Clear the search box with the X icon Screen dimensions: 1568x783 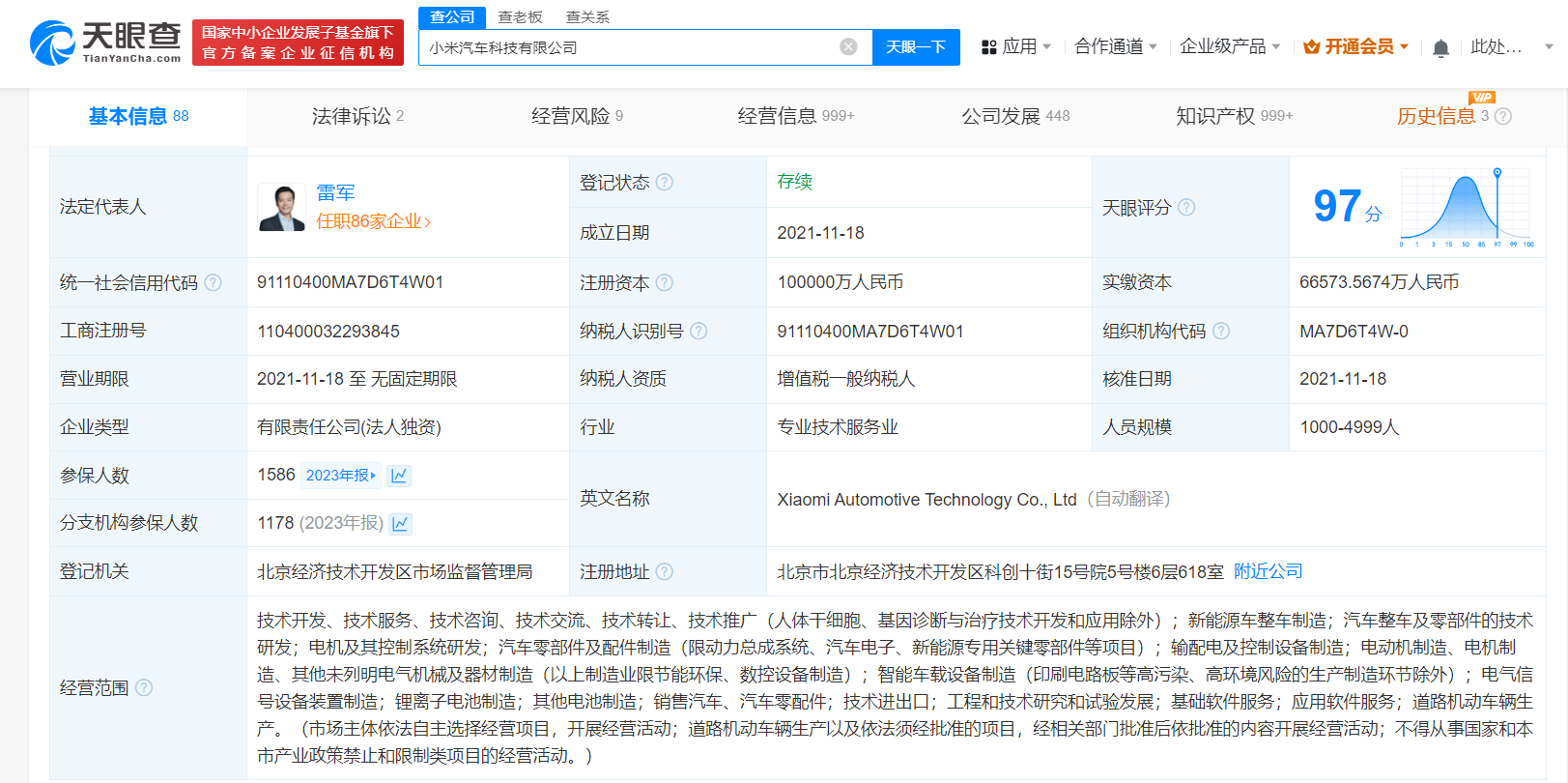point(848,46)
